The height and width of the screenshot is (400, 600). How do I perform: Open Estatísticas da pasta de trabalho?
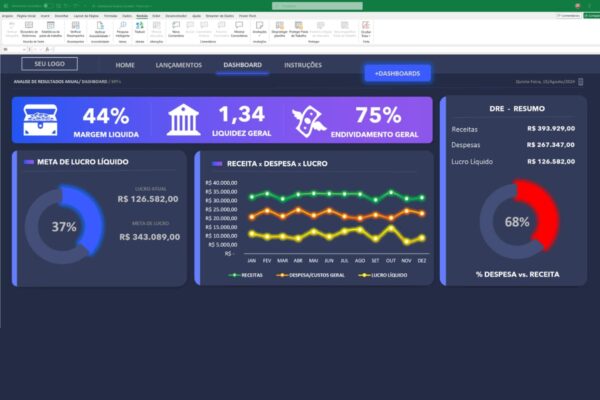coord(51,29)
